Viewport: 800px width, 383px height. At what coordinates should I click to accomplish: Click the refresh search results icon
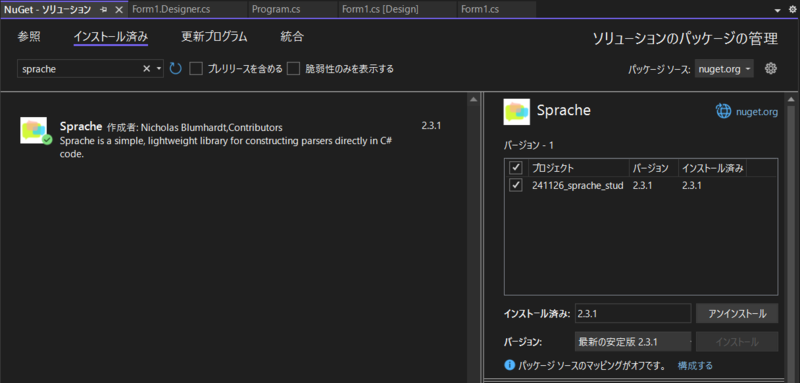176,68
